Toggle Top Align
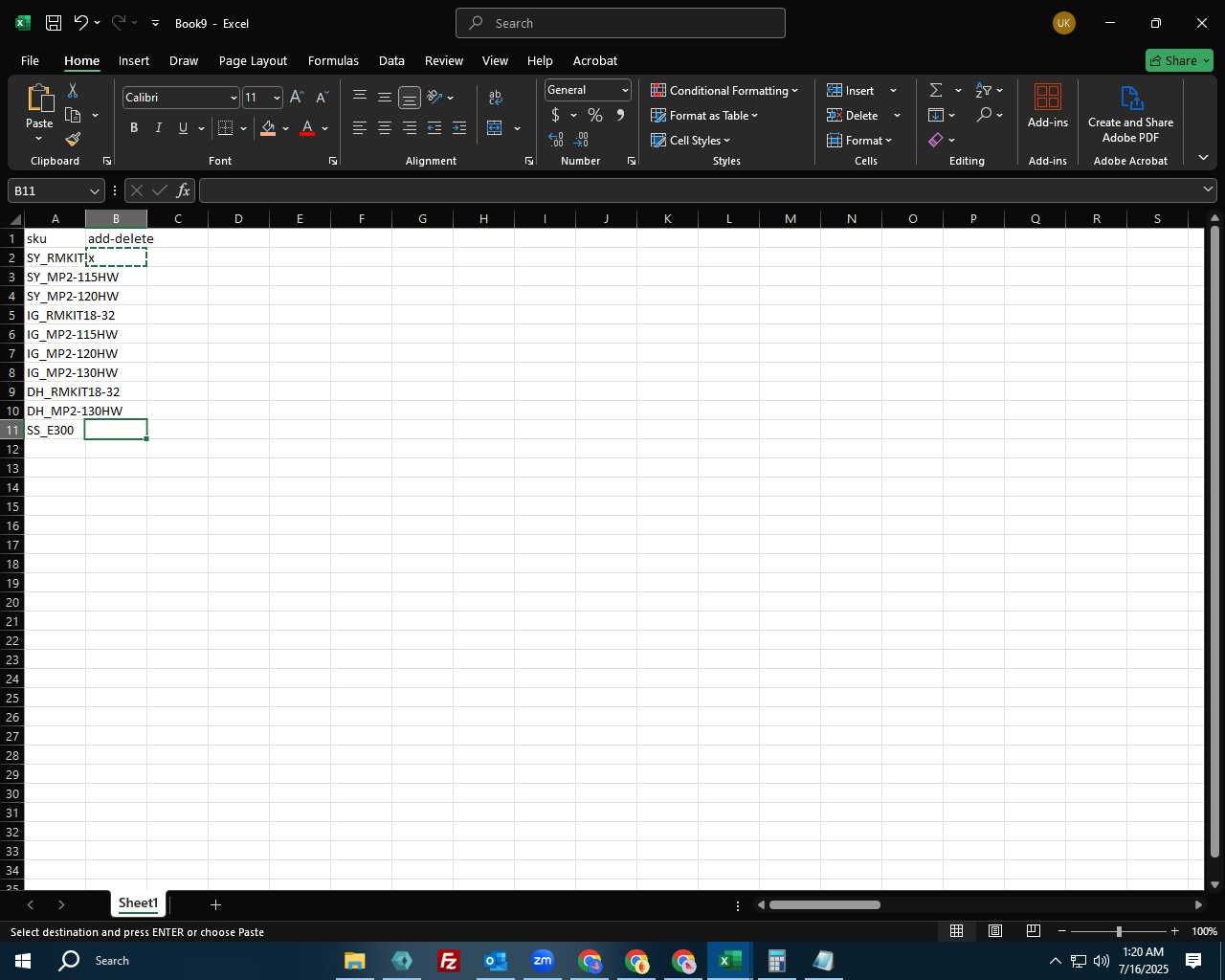This screenshot has width=1225, height=980. 360,97
